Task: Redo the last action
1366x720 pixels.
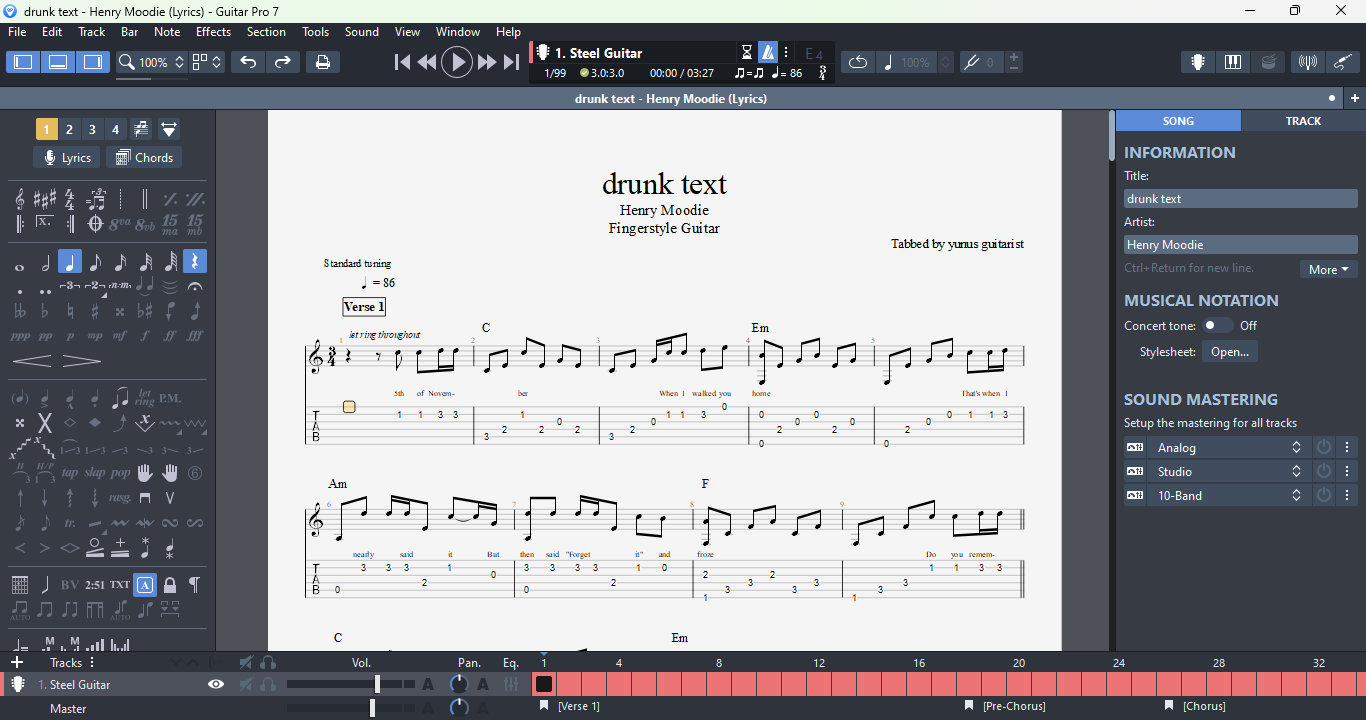Action: (283, 62)
